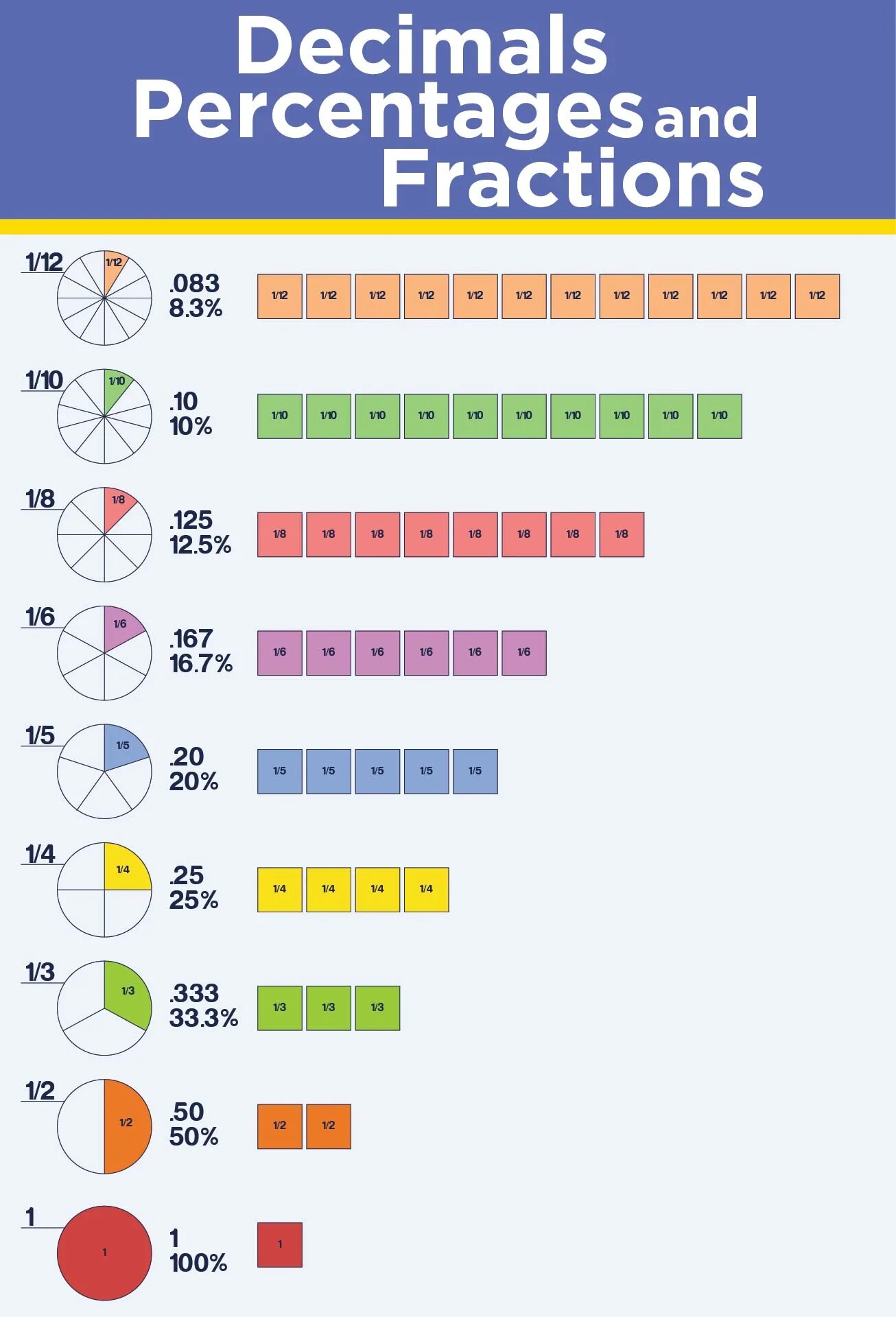The image size is (896, 1317).
Task: Click the .083 decimal label
Action: pyautogui.click(x=195, y=283)
